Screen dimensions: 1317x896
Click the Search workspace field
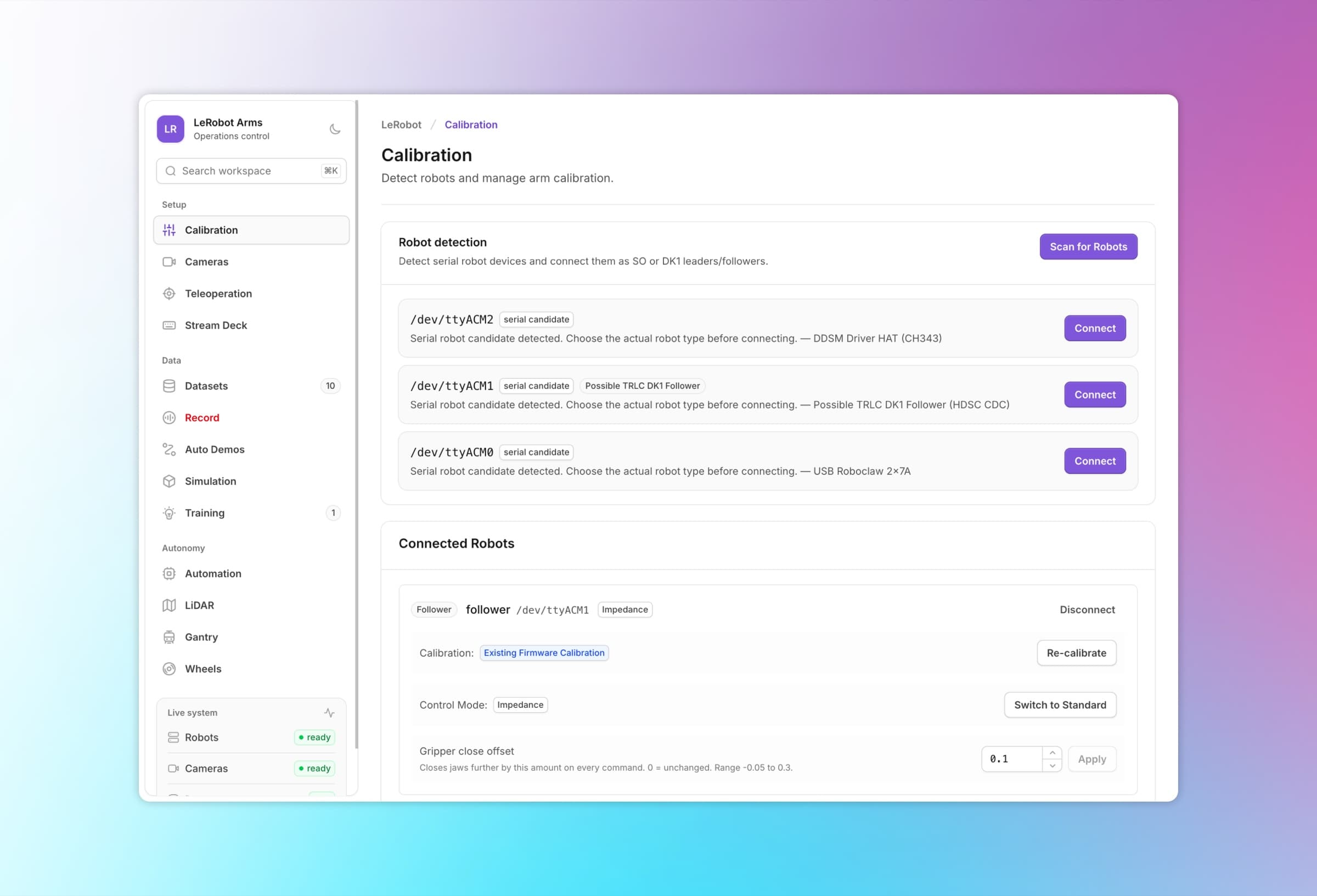[x=251, y=171]
